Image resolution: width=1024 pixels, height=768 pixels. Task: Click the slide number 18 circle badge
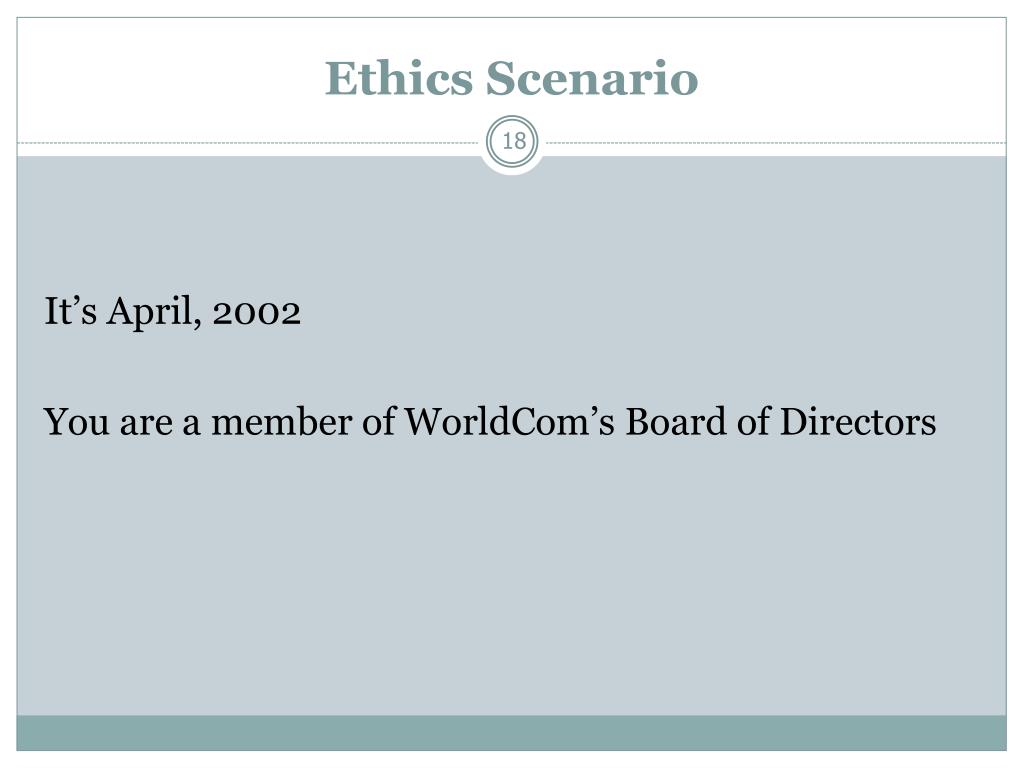pyautogui.click(x=513, y=141)
